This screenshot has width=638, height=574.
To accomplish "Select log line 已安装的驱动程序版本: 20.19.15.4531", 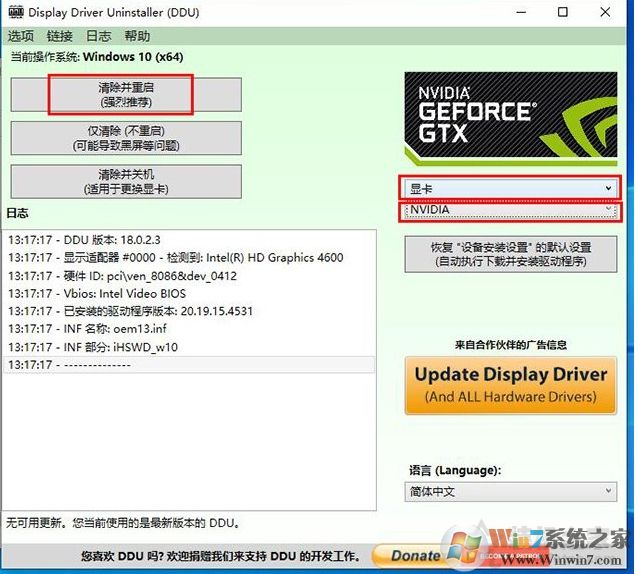I will (189, 311).
